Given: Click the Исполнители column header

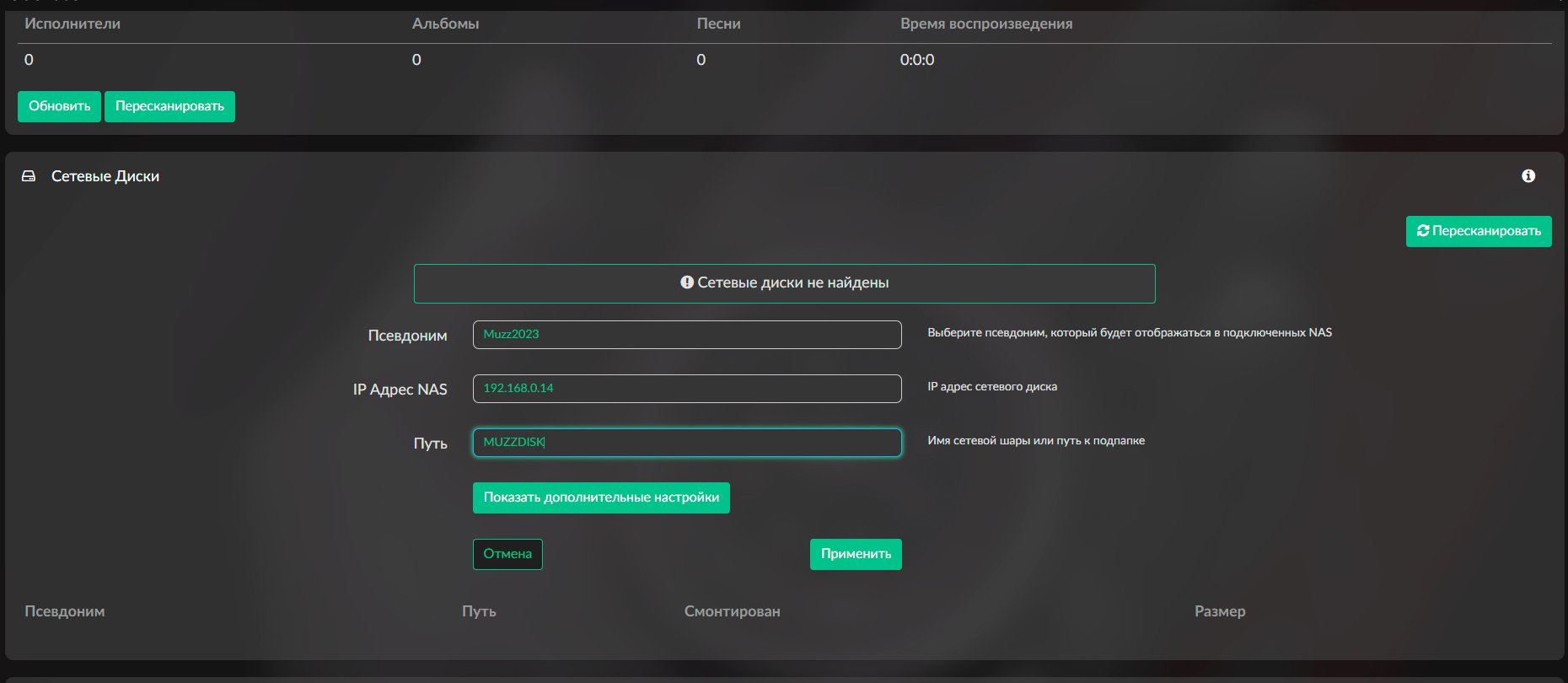Looking at the screenshot, I should point(72,24).
